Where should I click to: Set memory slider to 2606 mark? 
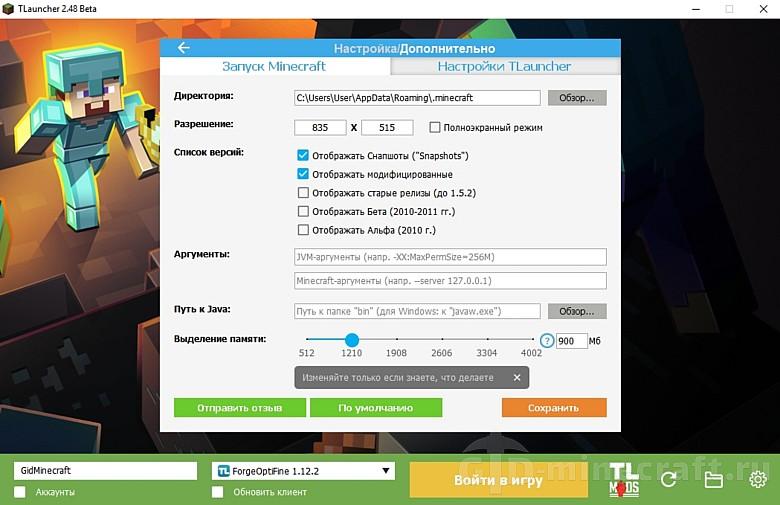pyautogui.click(x=442, y=339)
